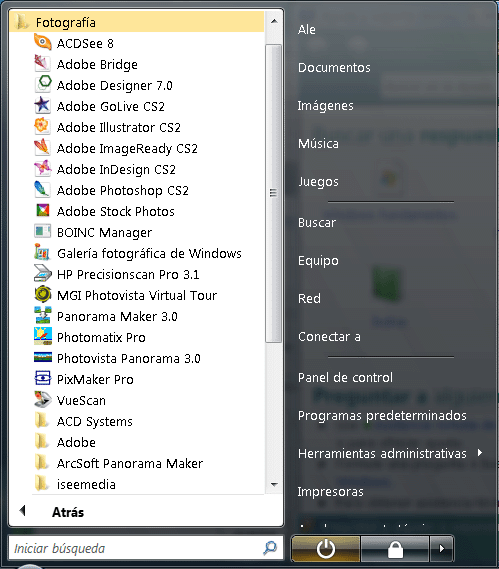The width and height of the screenshot is (499, 569).
Task: Click the Panorama Maker 3.0 icon
Action: (42, 316)
